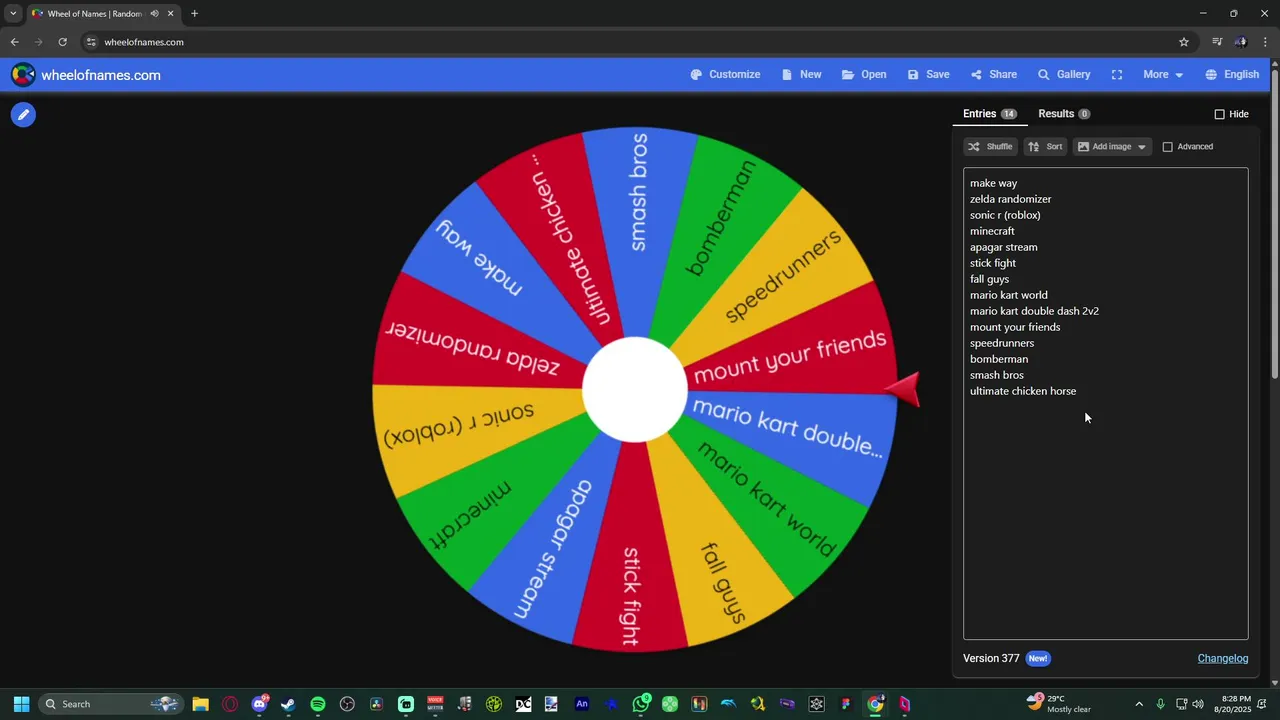This screenshot has height=720, width=1280.
Task: Click the taskbar Search box
Action: pyautogui.click(x=111, y=704)
